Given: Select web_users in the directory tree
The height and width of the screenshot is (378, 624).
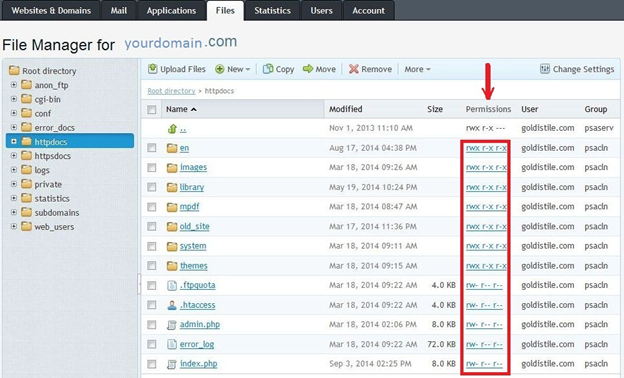Looking at the screenshot, I should (54, 227).
